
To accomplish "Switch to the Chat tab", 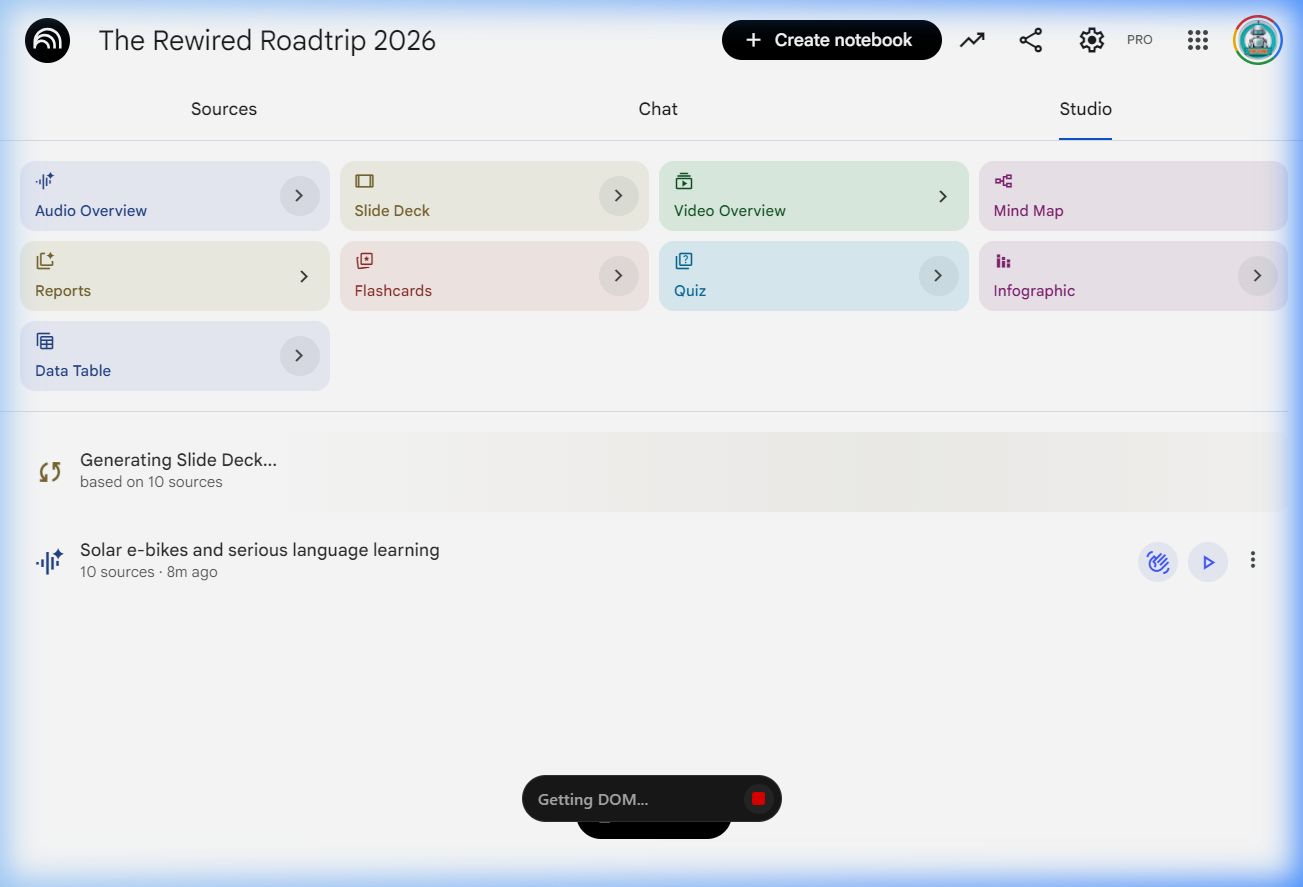I will (x=658, y=109).
